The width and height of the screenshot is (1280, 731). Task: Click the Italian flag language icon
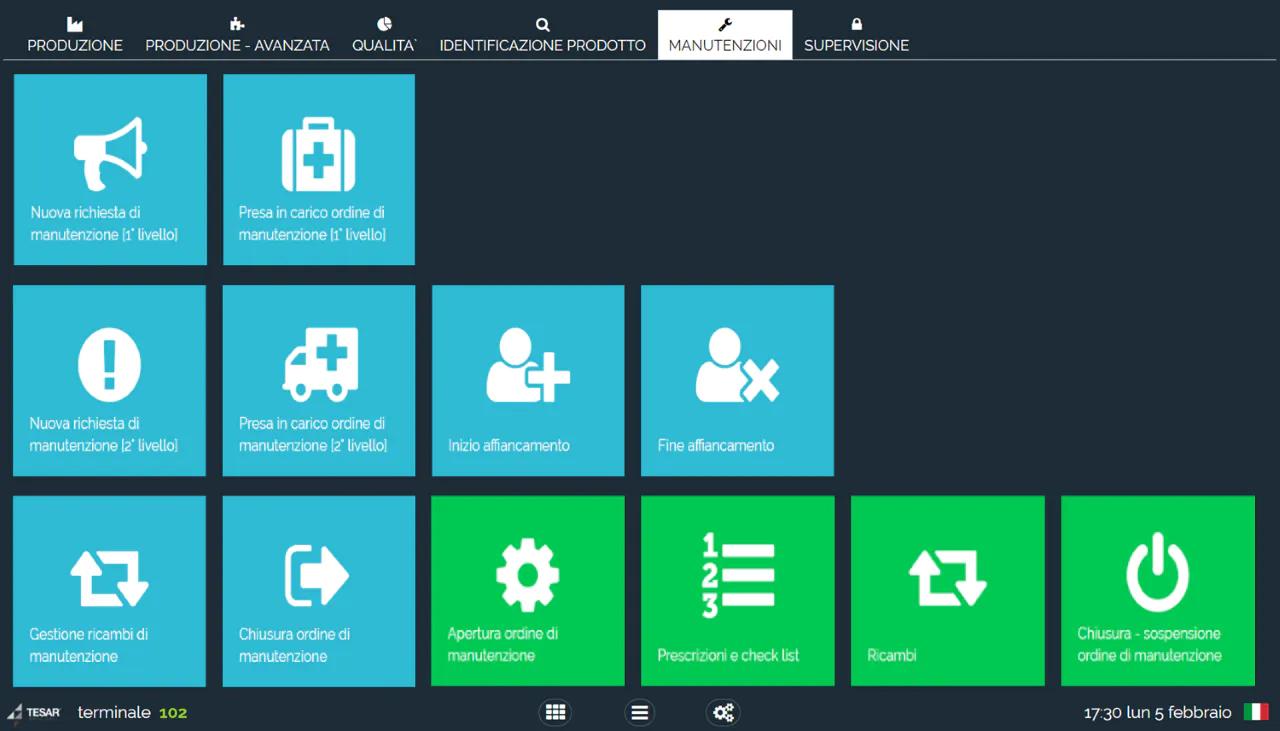[x=1256, y=712]
